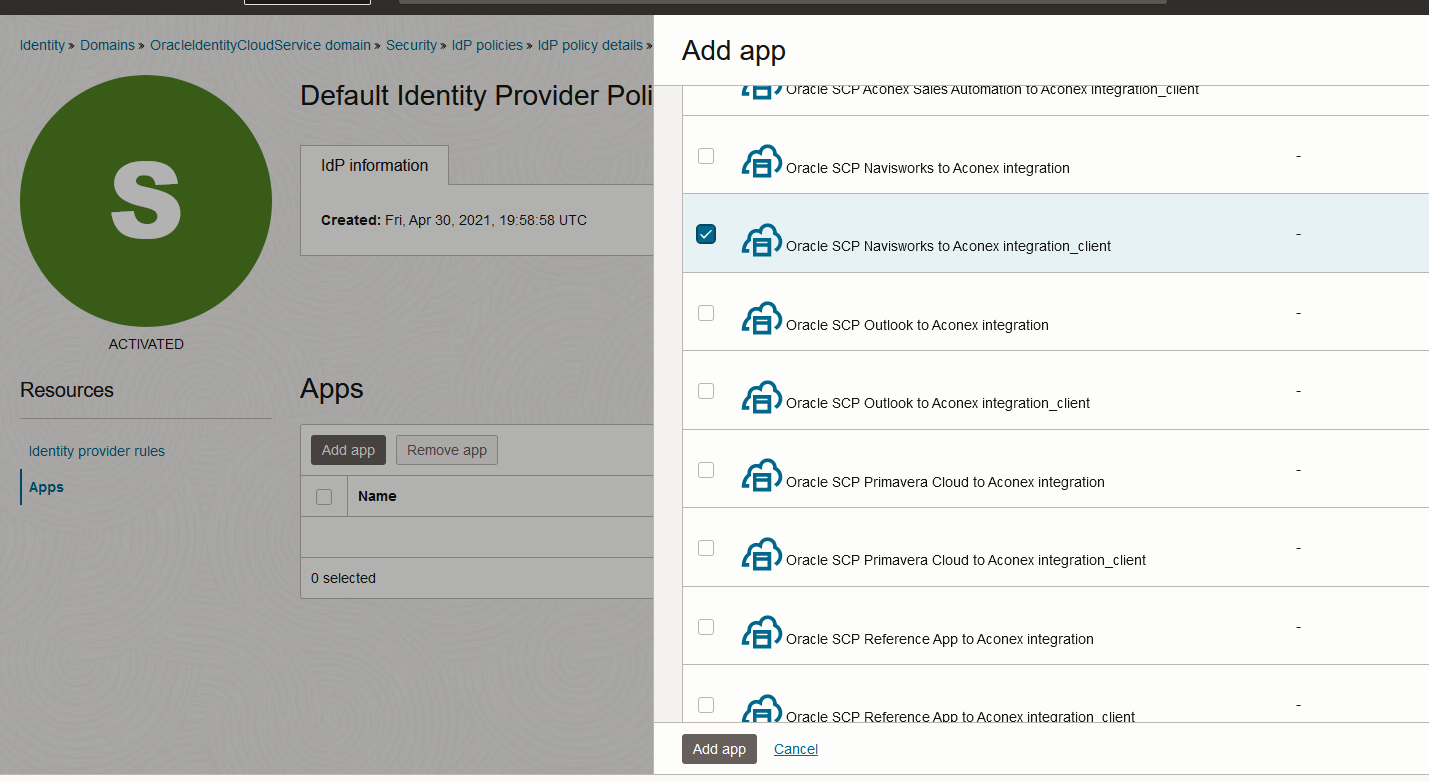The image size is (1429, 782).
Task: Click the app icon for Reference App to Aconex integration
Action: point(761,632)
